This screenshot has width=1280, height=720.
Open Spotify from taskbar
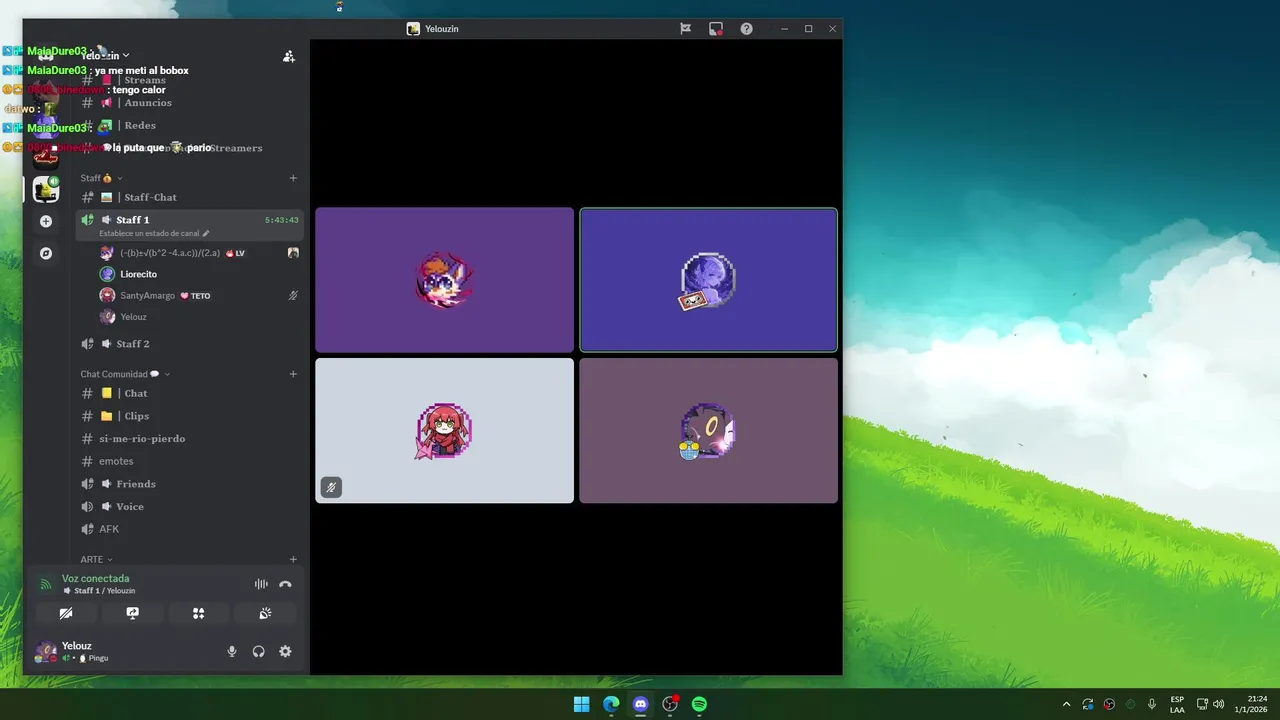(700, 704)
